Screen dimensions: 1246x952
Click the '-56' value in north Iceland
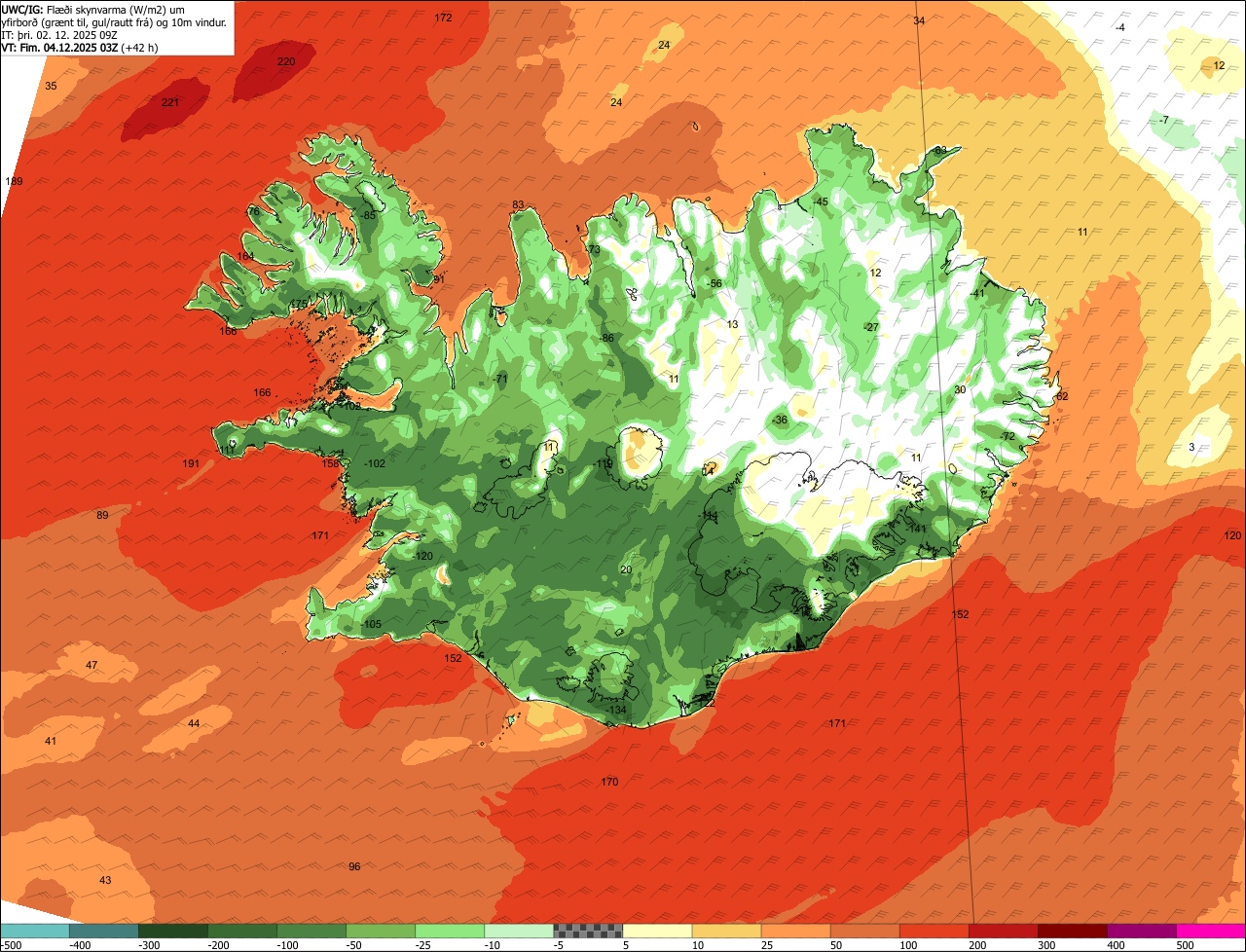tap(715, 283)
